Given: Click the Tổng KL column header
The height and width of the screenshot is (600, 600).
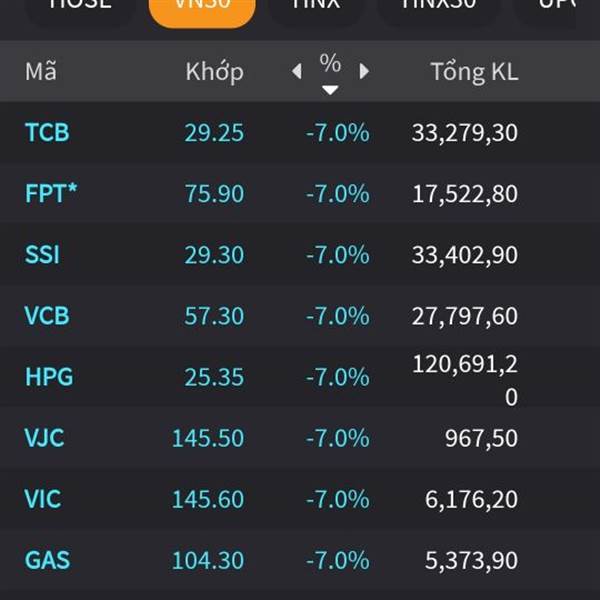Looking at the screenshot, I should [474, 72].
